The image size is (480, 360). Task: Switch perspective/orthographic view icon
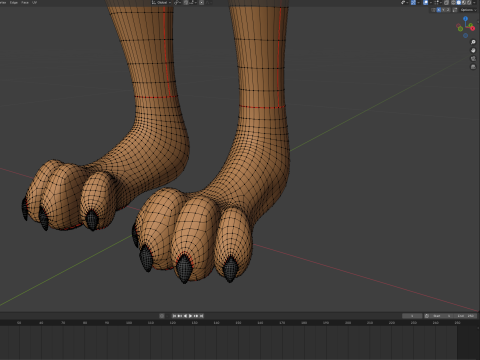click(x=473, y=67)
